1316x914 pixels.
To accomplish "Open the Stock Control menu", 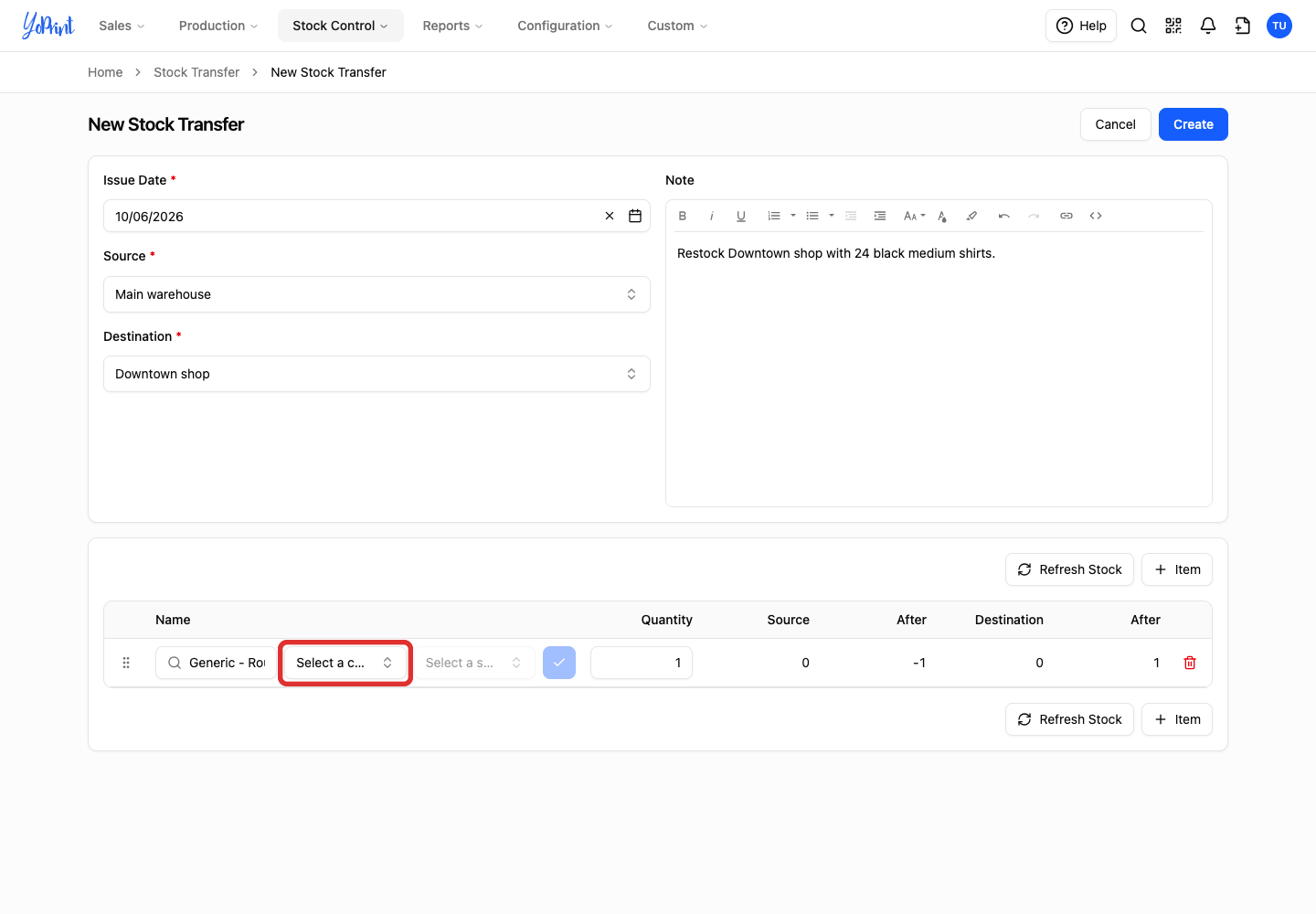I will (x=340, y=26).
